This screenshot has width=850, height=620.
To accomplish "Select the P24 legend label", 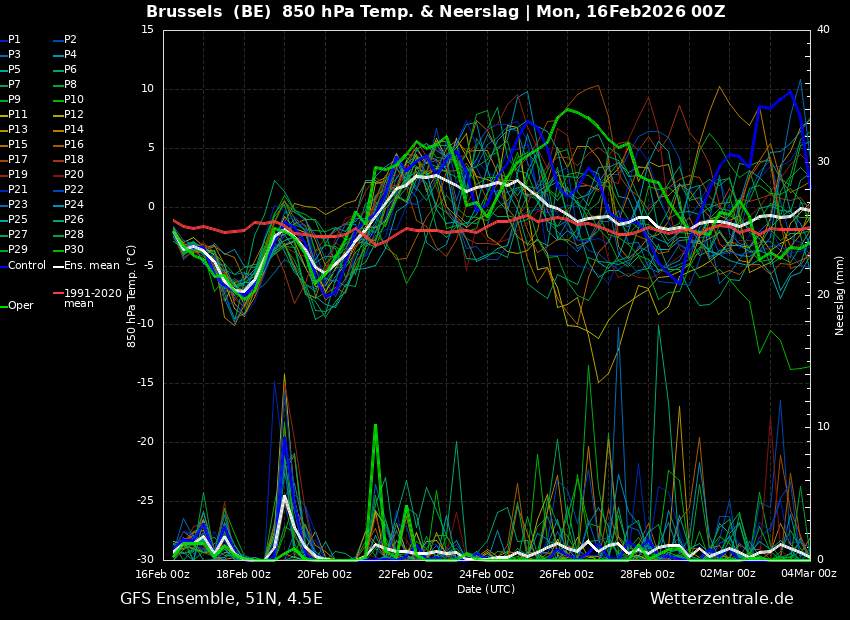I will point(74,204).
